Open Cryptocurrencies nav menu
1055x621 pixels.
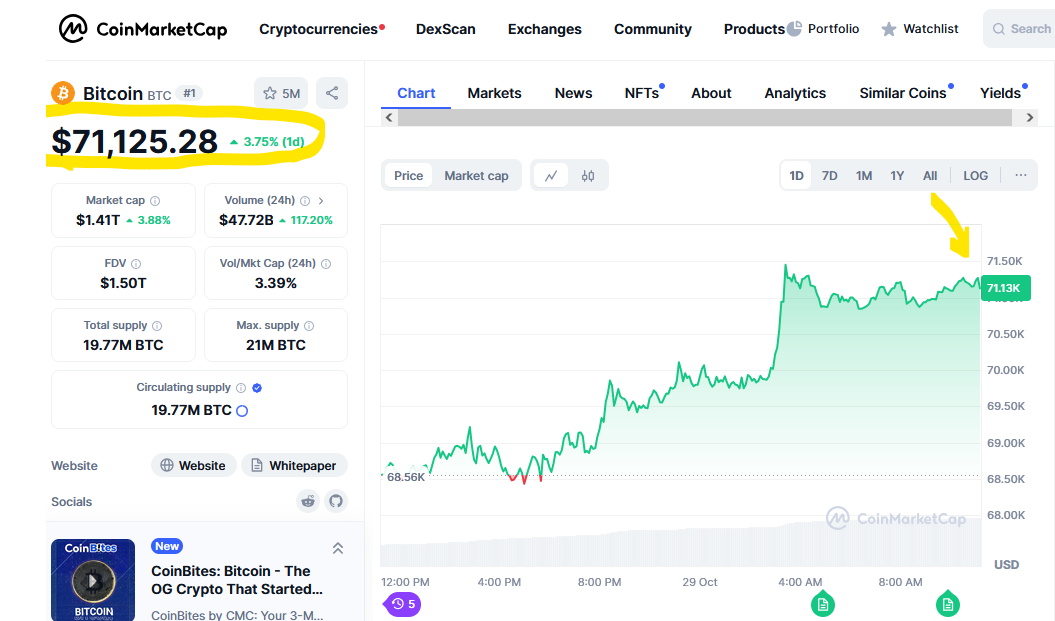(x=318, y=29)
